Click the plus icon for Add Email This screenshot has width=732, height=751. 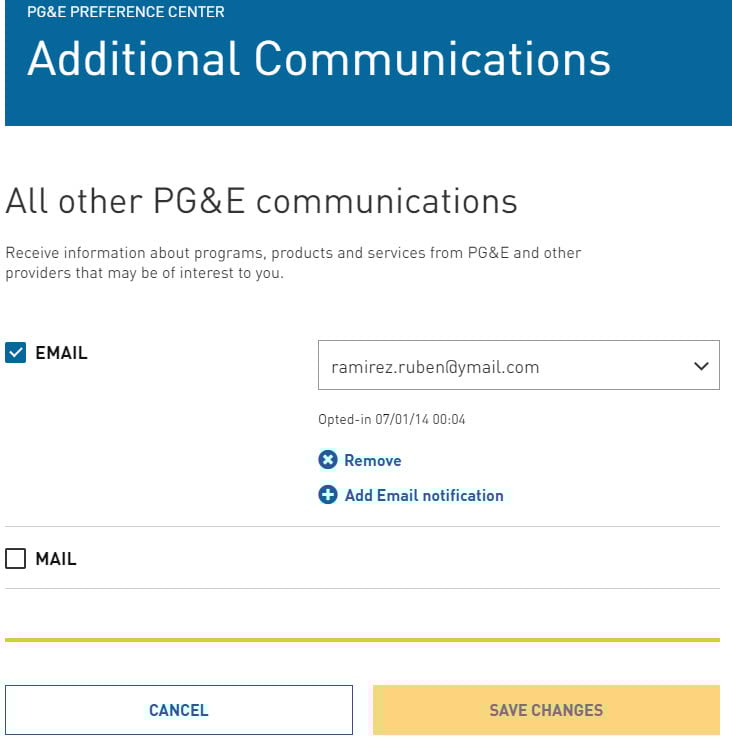(x=328, y=495)
